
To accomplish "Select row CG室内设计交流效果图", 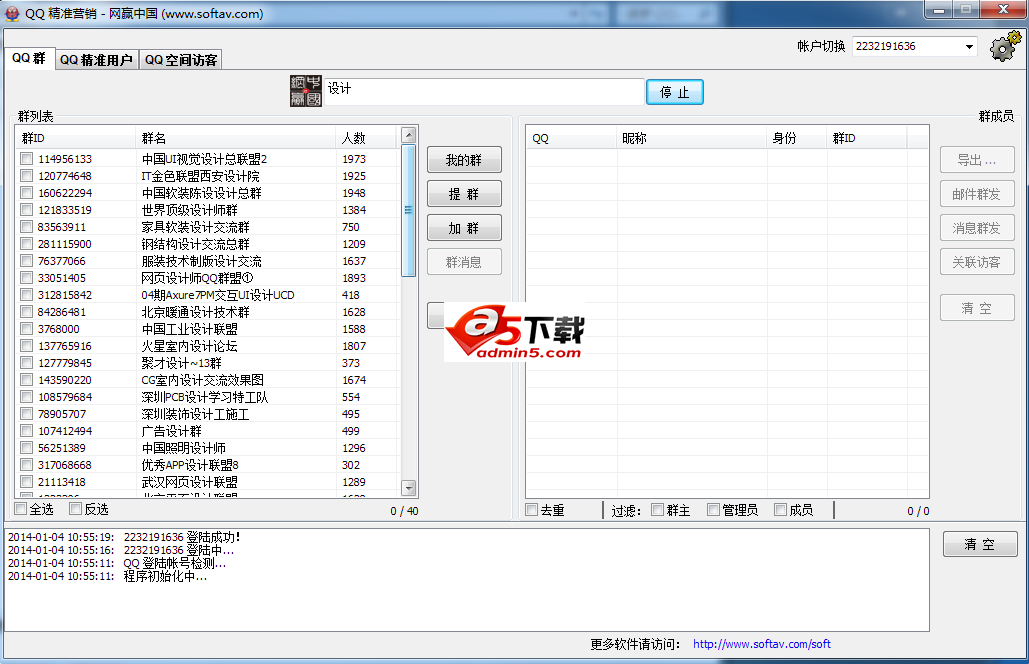I will (x=207, y=380).
